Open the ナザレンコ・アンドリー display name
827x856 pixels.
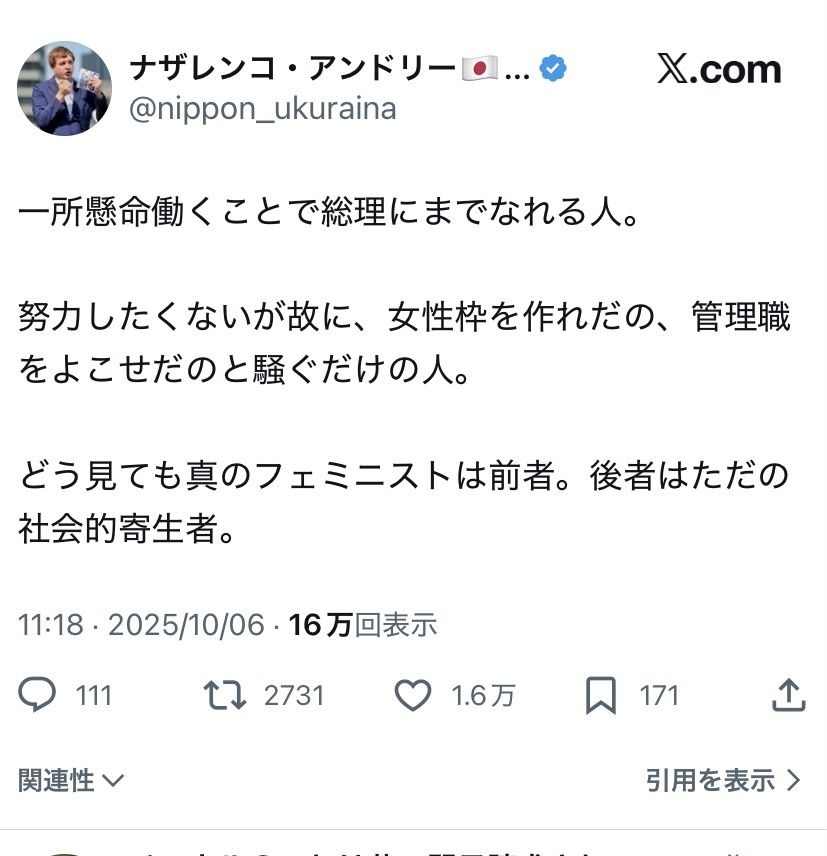(293, 69)
